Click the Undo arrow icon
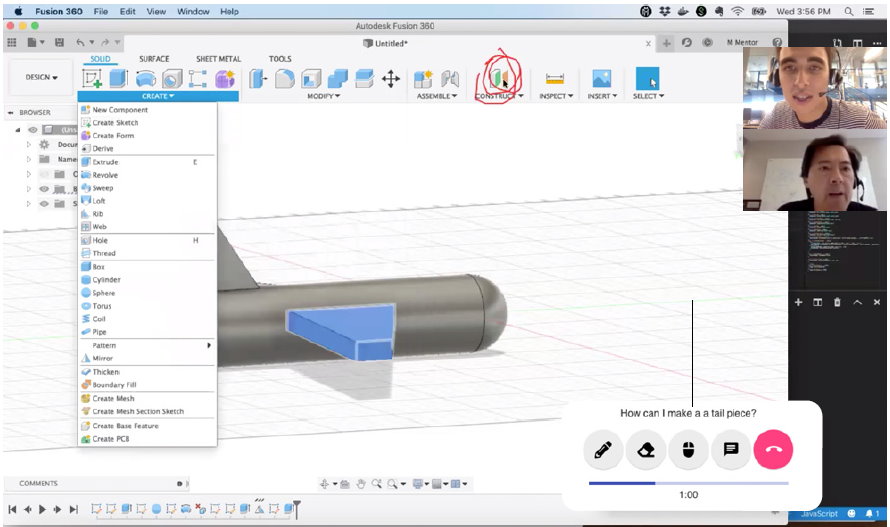The height and width of the screenshot is (527, 890). [x=80, y=42]
